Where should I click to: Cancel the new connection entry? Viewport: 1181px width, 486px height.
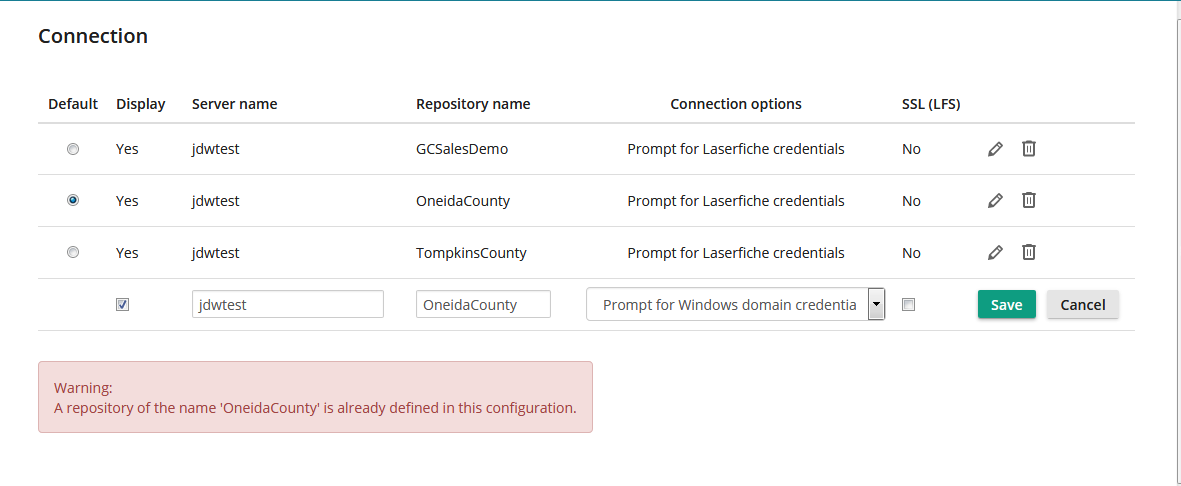click(1083, 304)
